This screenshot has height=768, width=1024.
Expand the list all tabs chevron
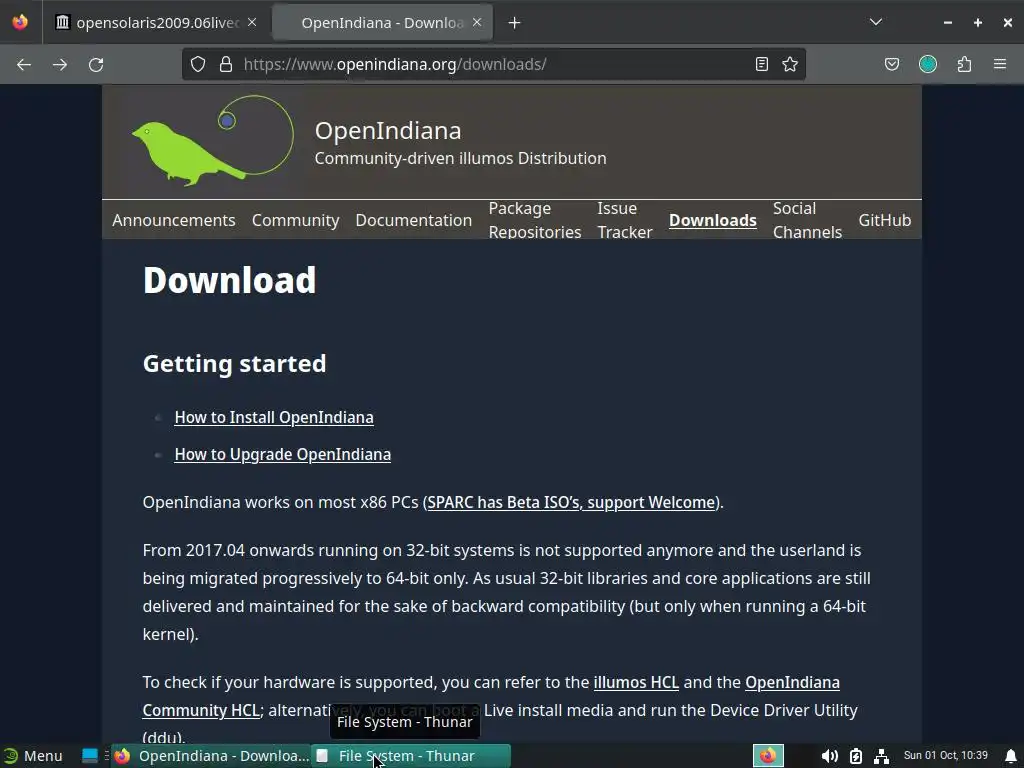pyautogui.click(x=876, y=22)
